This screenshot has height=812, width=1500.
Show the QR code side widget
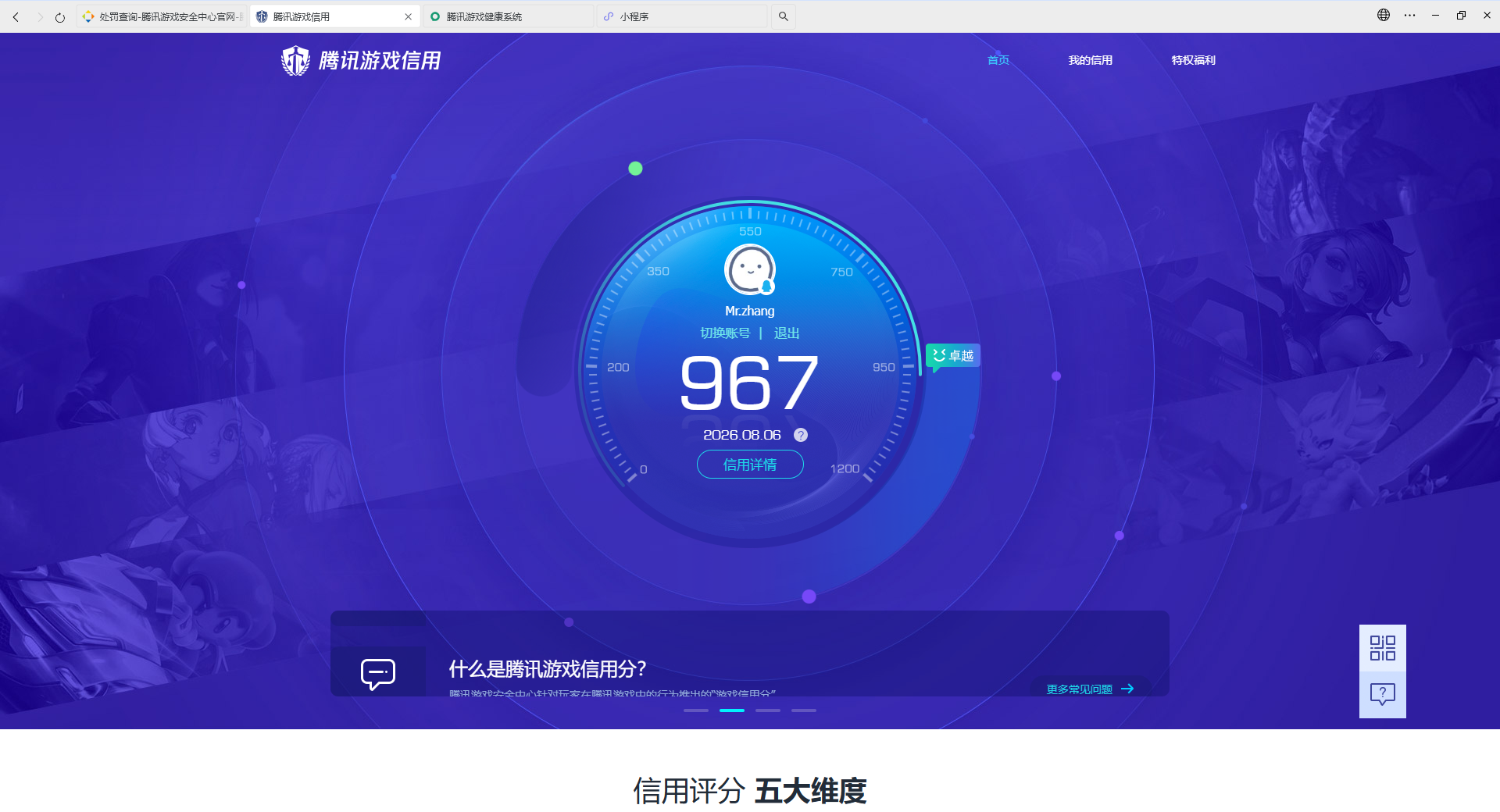point(1383,648)
